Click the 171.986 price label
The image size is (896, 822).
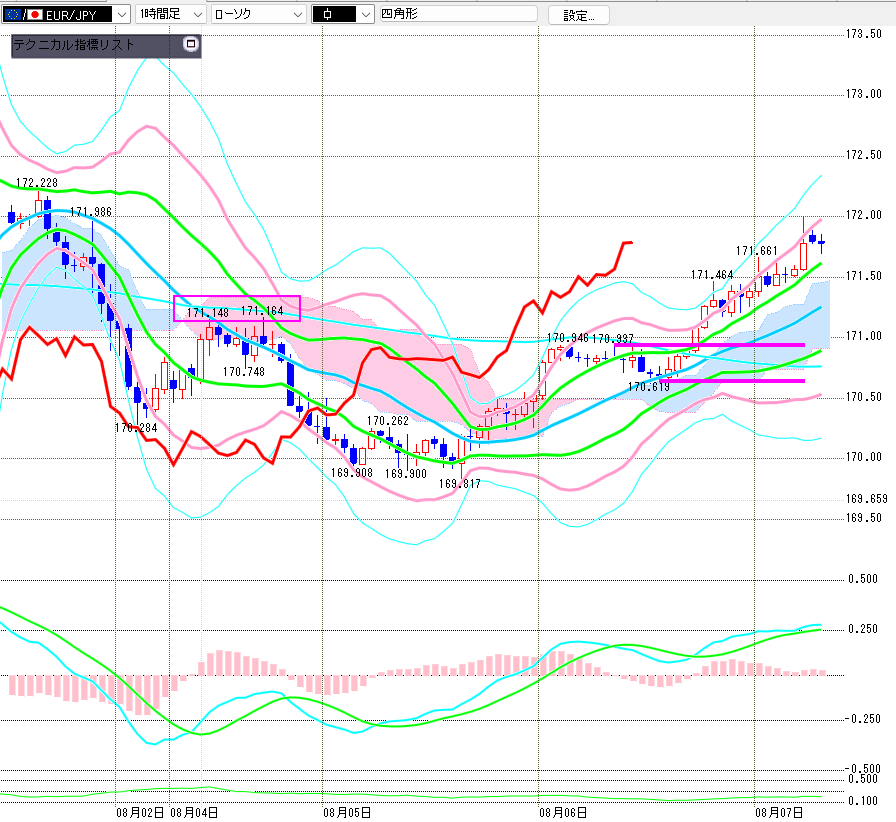coord(91,212)
